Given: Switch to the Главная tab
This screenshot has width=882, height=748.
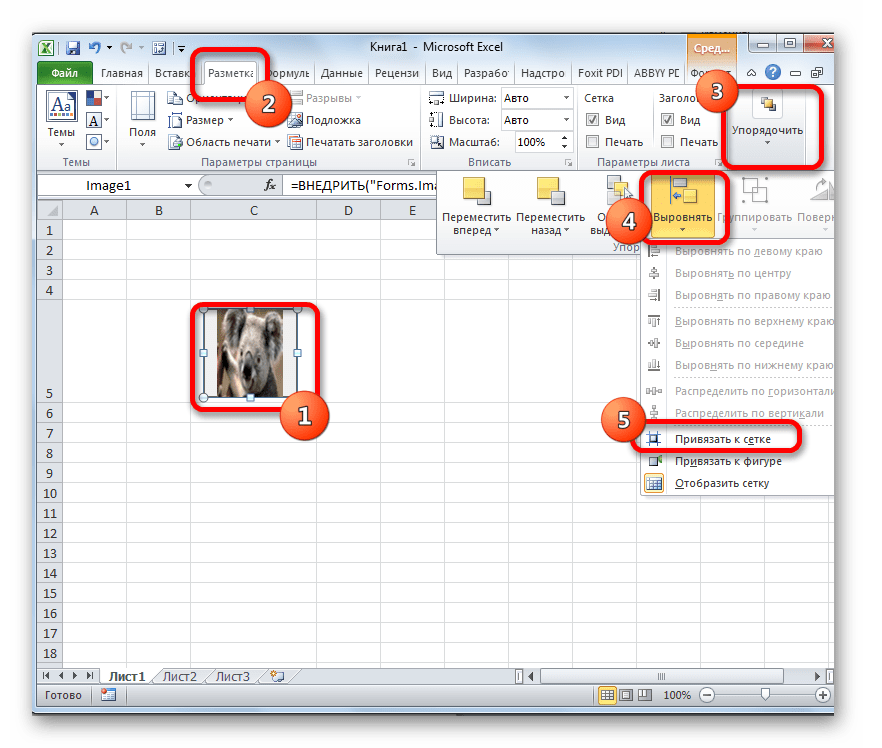Looking at the screenshot, I should click(122, 73).
